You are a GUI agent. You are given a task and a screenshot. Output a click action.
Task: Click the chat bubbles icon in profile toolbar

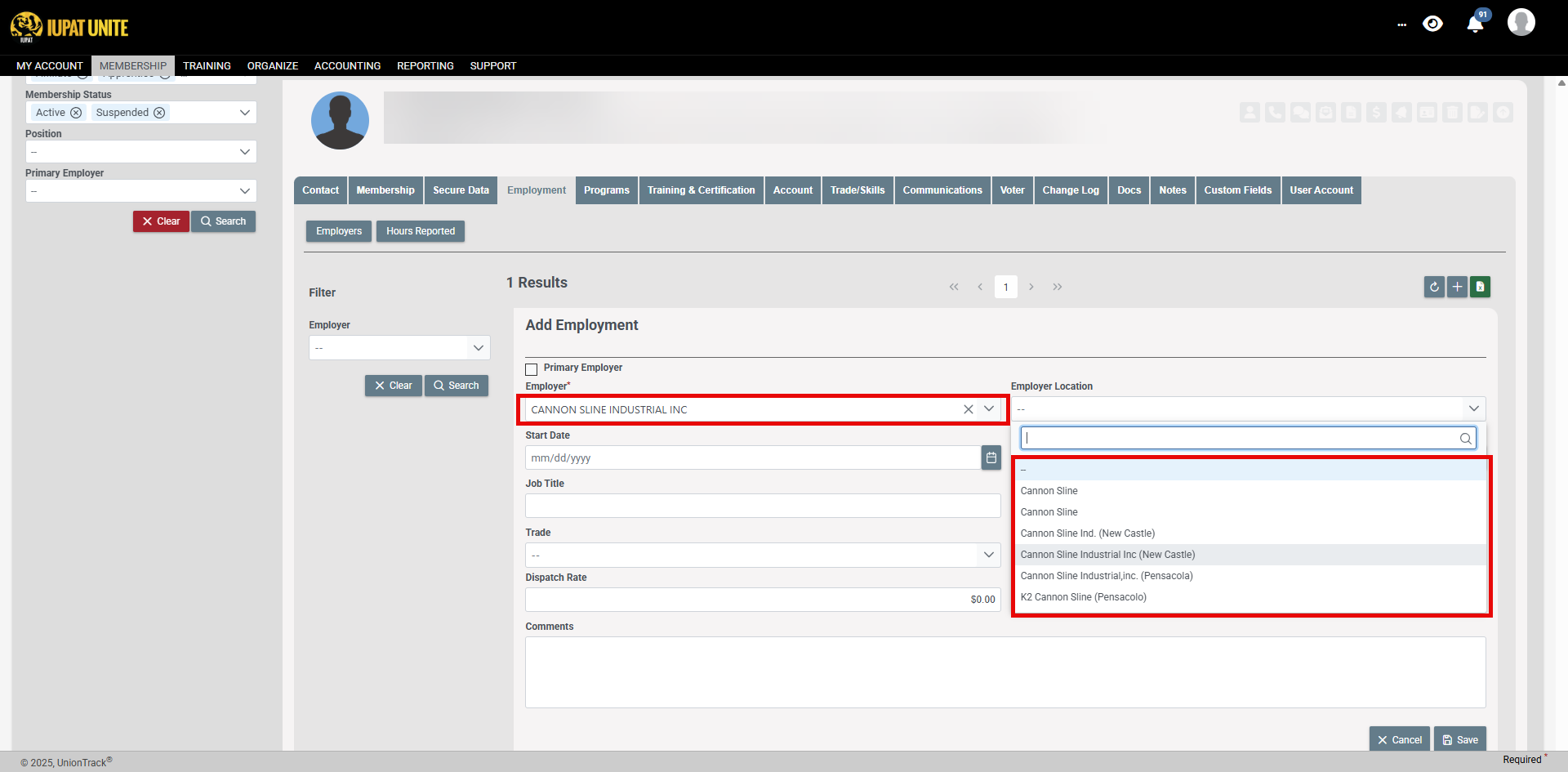tap(1300, 113)
